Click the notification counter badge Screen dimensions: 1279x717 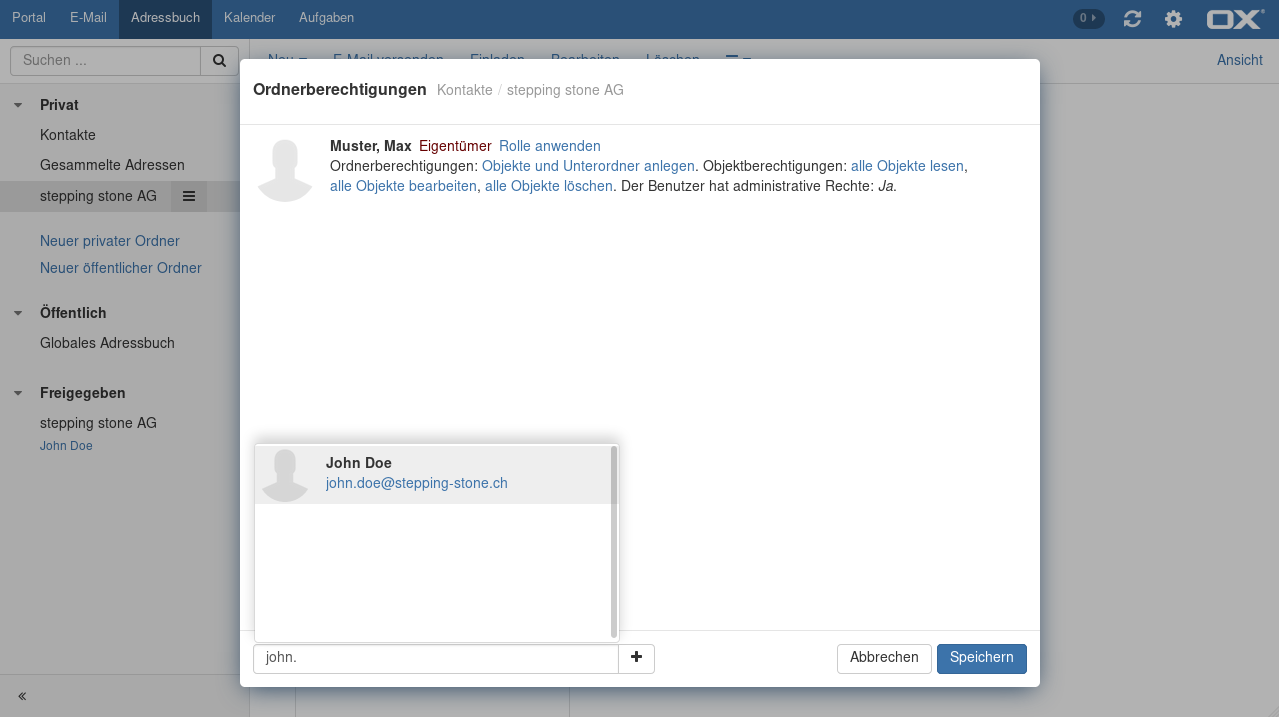click(1088, 18)
